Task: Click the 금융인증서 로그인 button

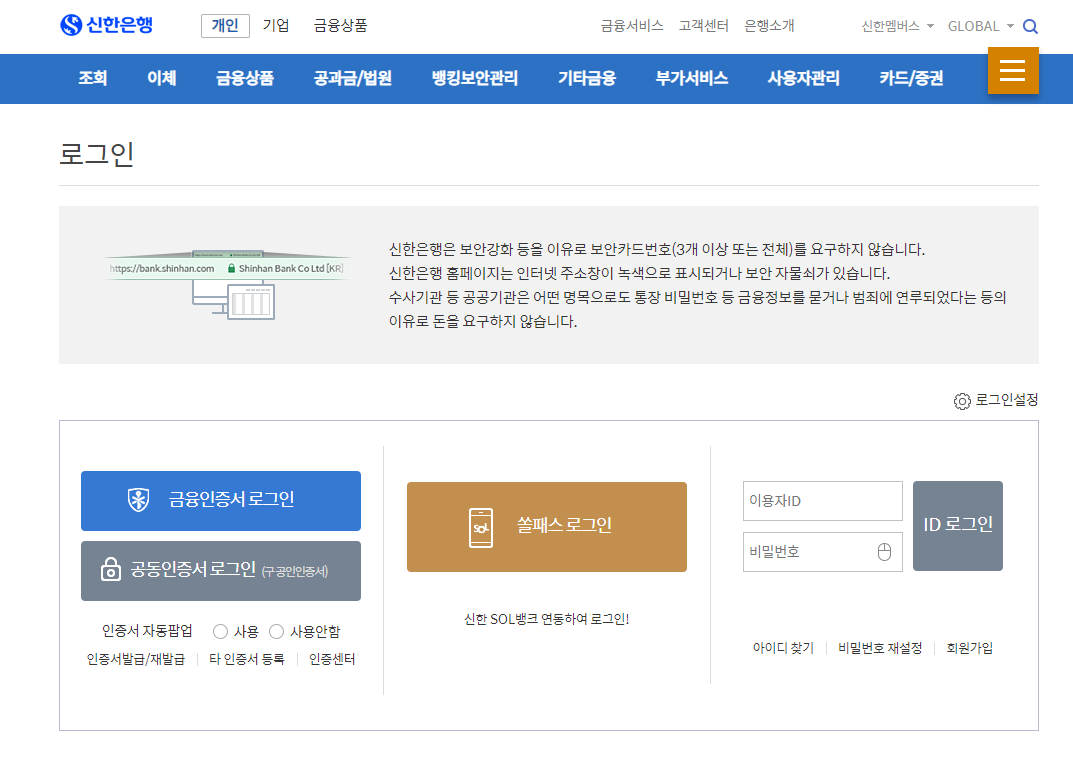Action: (220, 500)
